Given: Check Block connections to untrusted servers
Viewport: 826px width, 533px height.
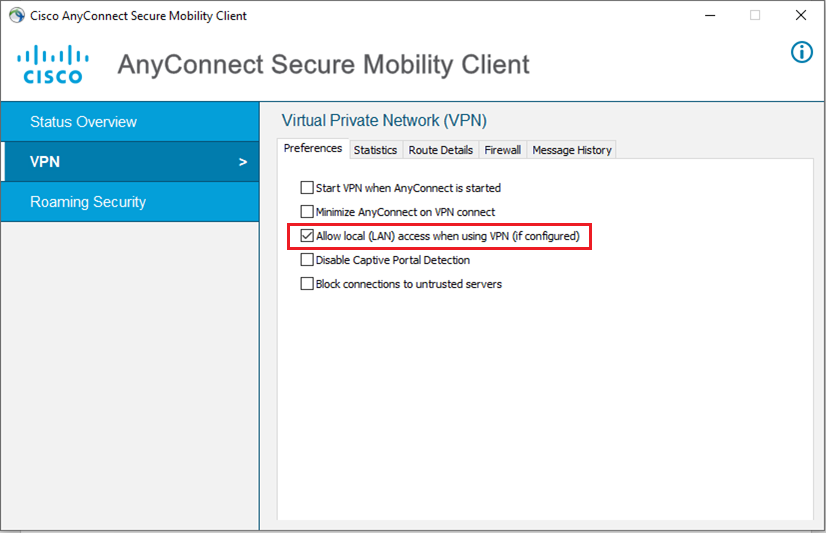Looking at the screenshot, I should [x=308, y=284].
